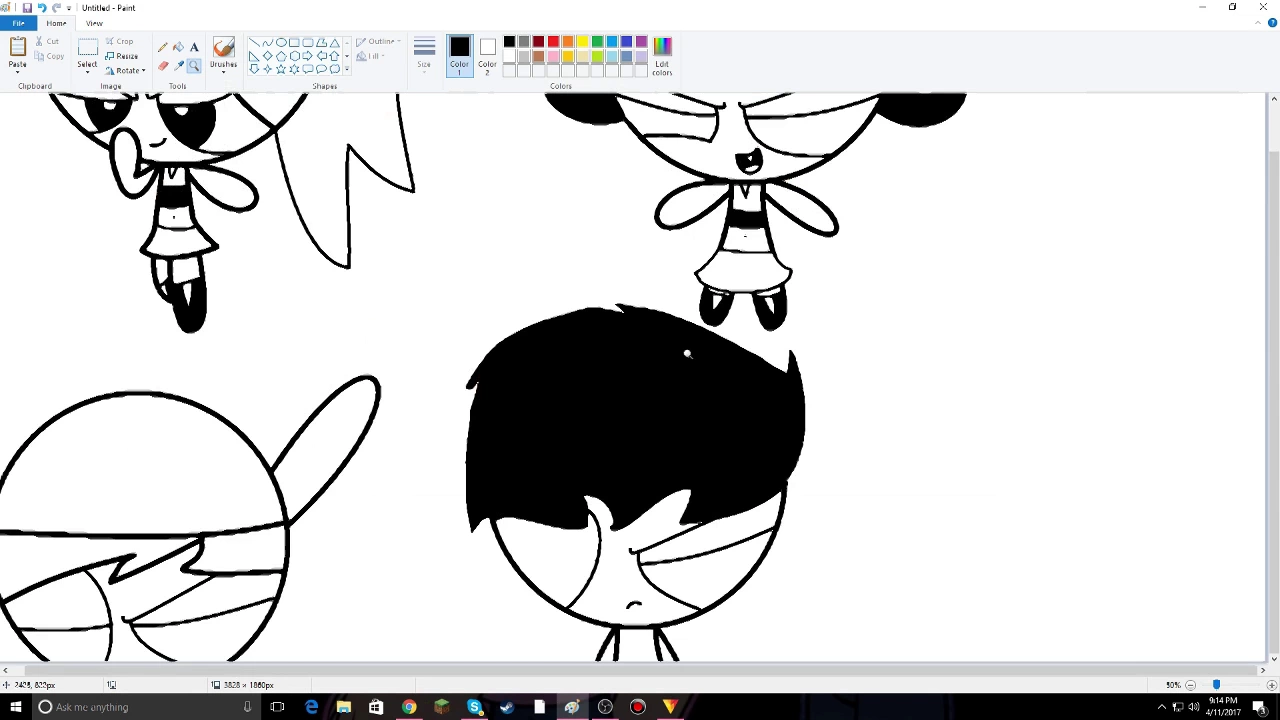Choose the Five-point star shape

click(x=281, y=69)
